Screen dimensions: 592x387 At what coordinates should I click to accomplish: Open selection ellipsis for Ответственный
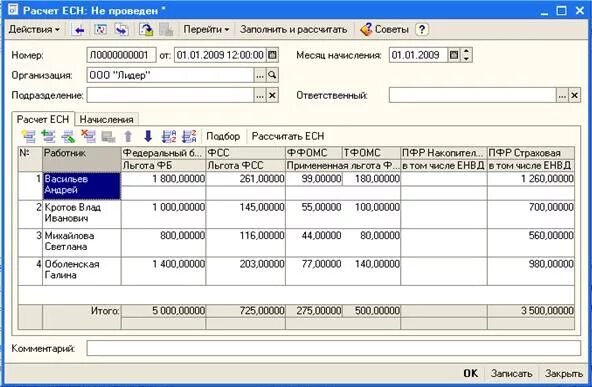562,95
